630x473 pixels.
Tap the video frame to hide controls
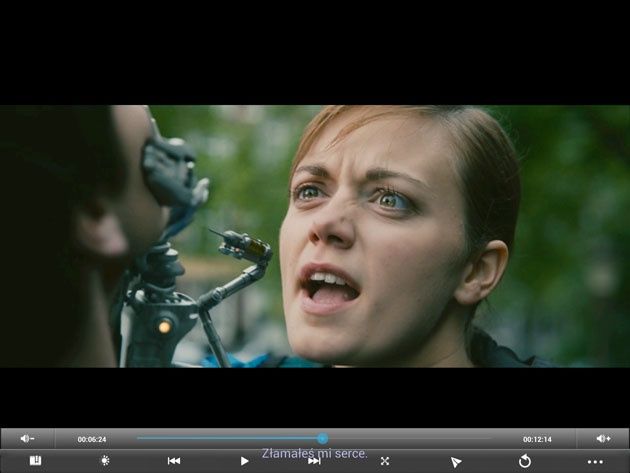click(x=315, y=236)
